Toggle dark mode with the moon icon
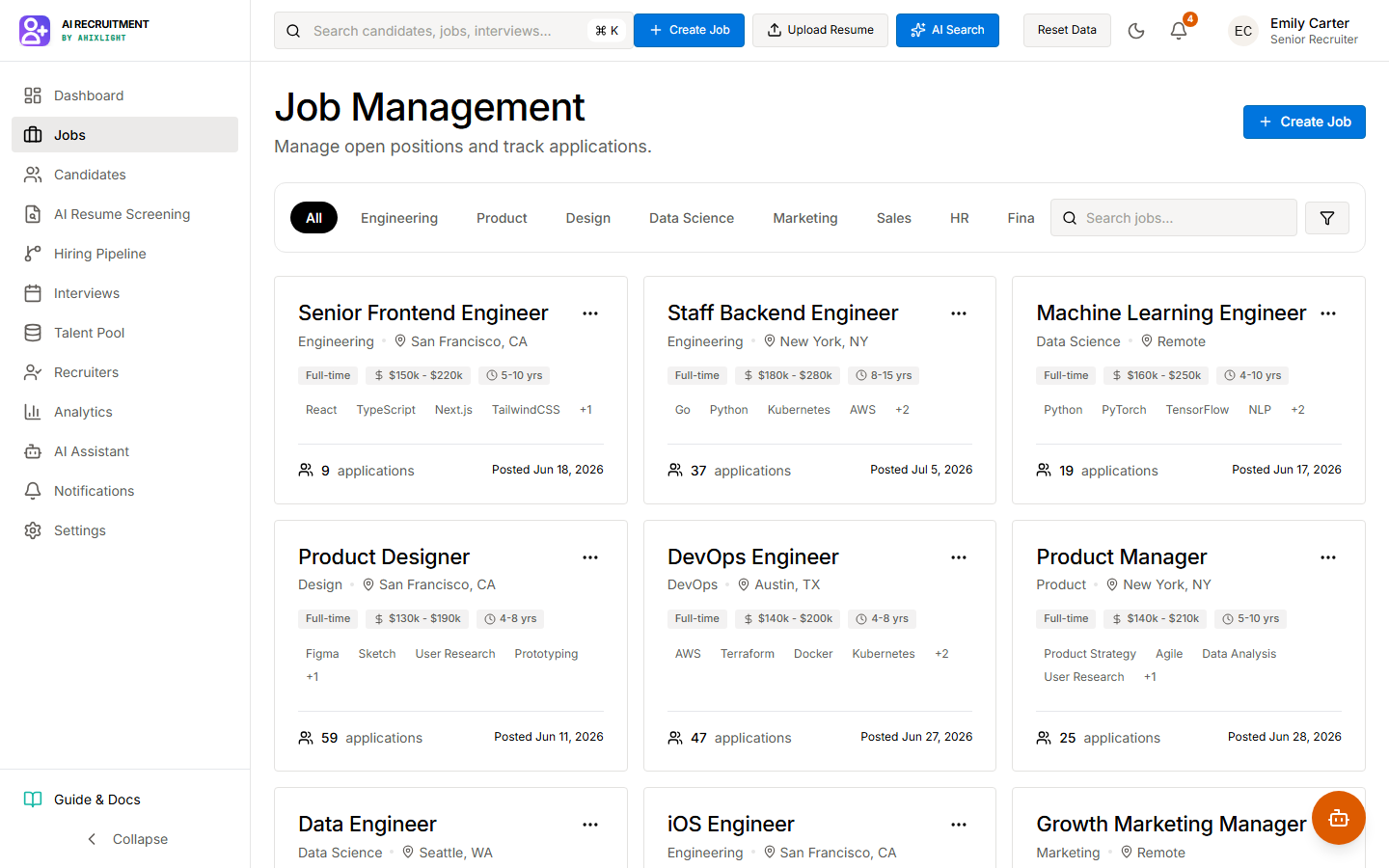This screenshot has height=868, width=1389. [x=1136, y=31]
